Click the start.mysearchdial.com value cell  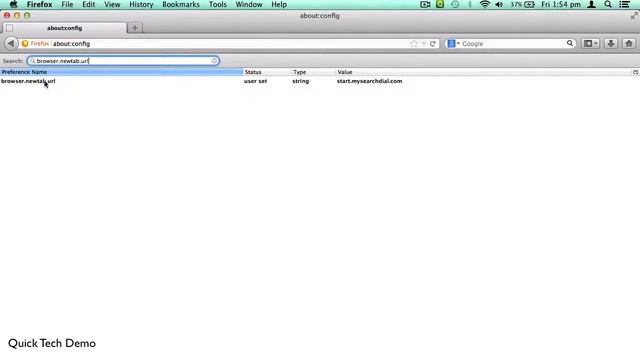coord(369,81)
